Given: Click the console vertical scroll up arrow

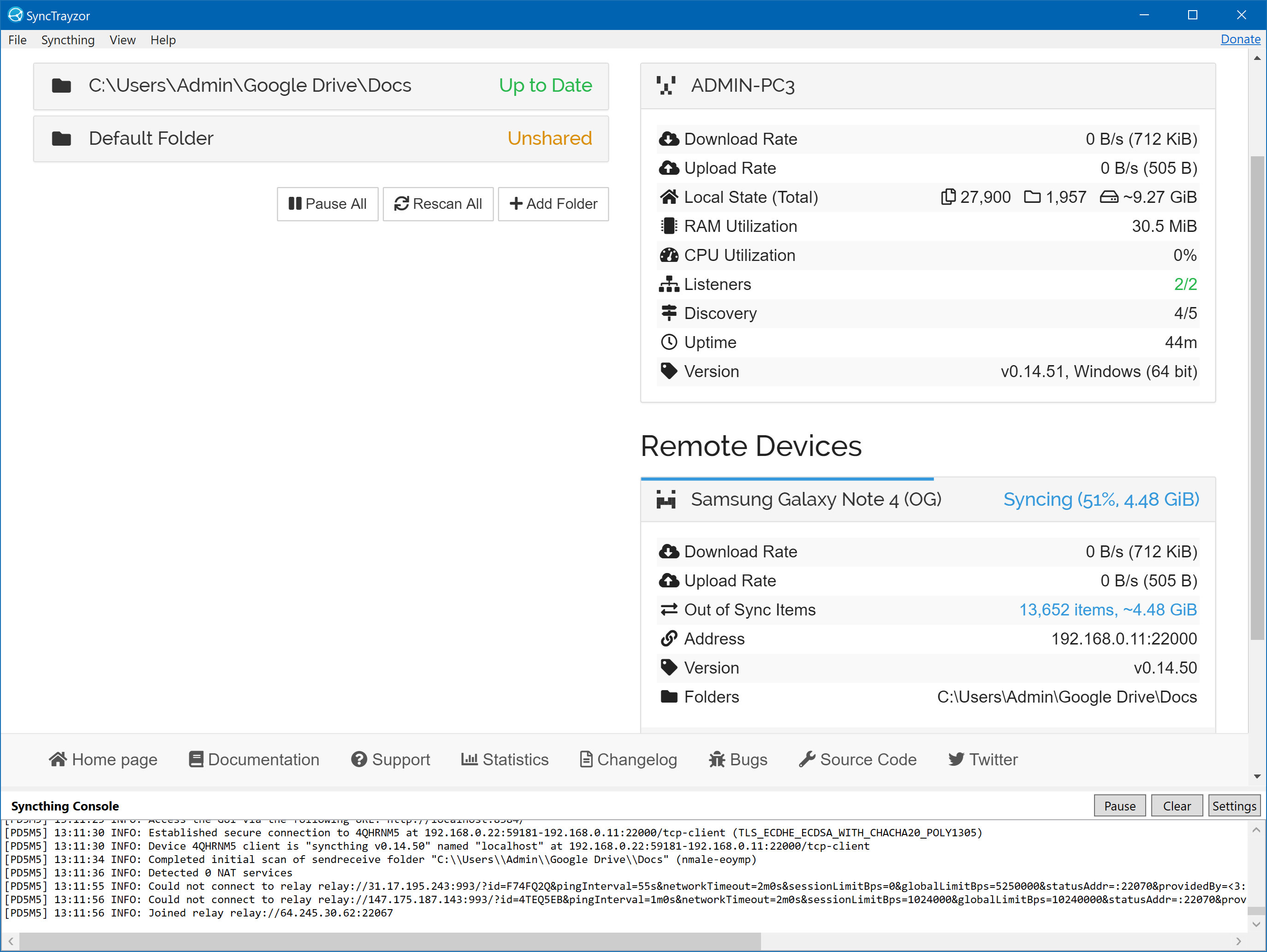Looking at the screenshot, I should (1255, 829).
